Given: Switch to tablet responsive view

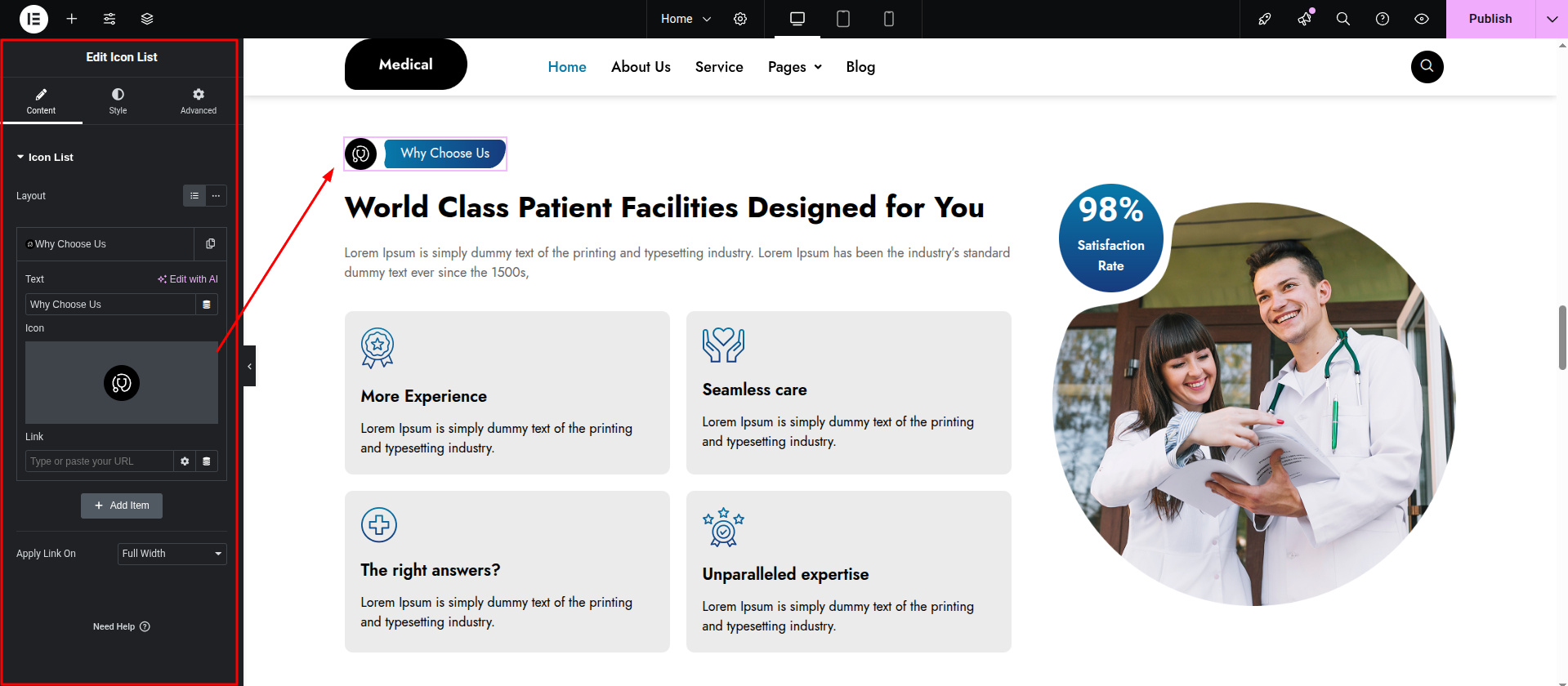Looking at the screenshot, I should pos(843,19).
